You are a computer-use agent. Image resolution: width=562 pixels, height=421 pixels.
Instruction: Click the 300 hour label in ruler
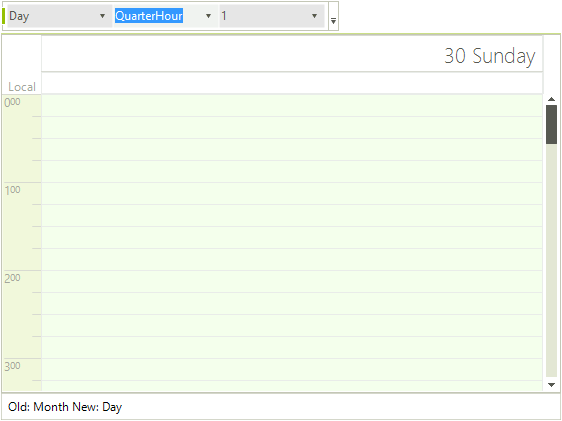[x=12, y=366]
